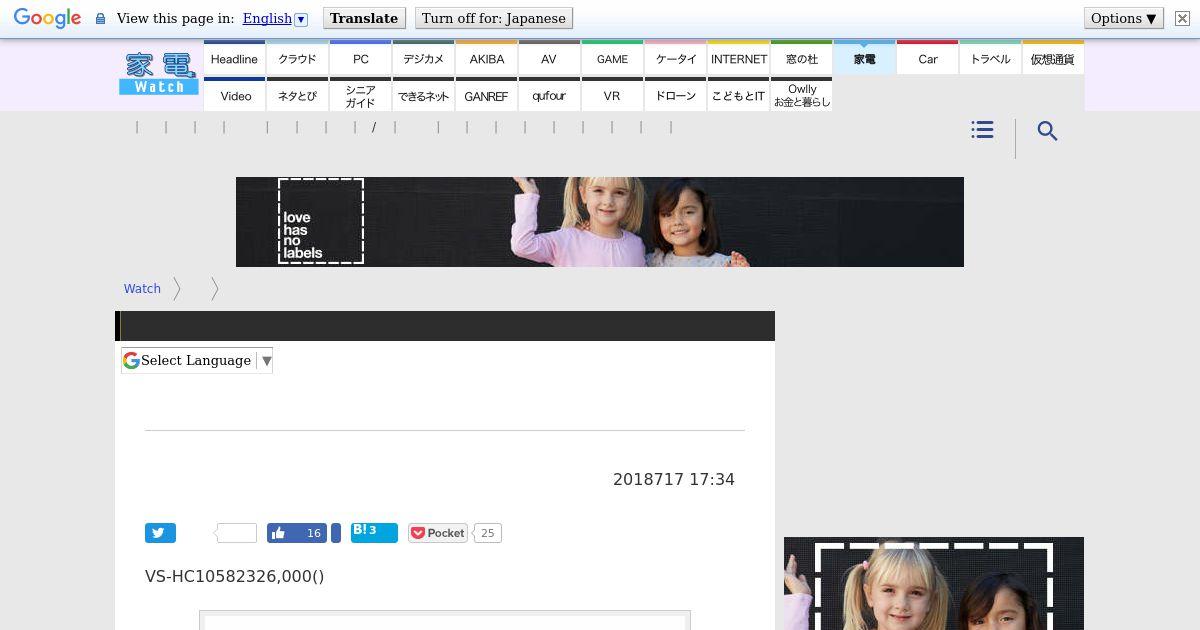
Task: Click the Google logo in translate bar
Action: (47, 19)
